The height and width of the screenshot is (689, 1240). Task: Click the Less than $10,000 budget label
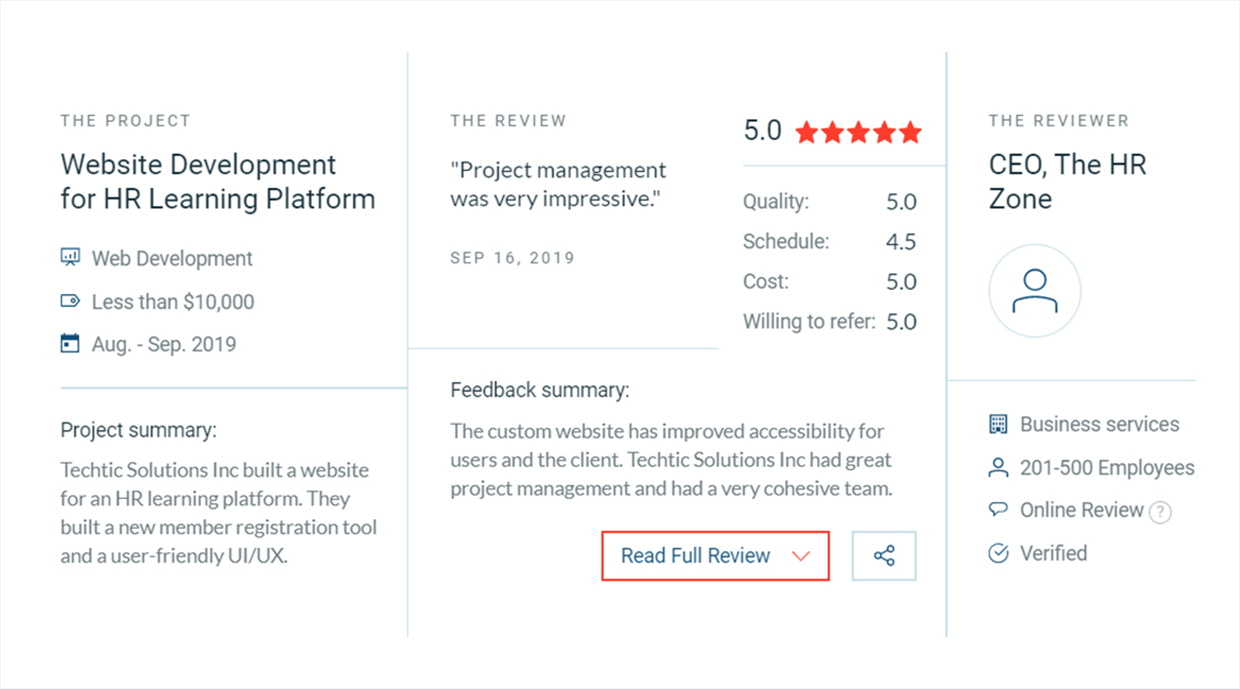(x=172, y=301)
